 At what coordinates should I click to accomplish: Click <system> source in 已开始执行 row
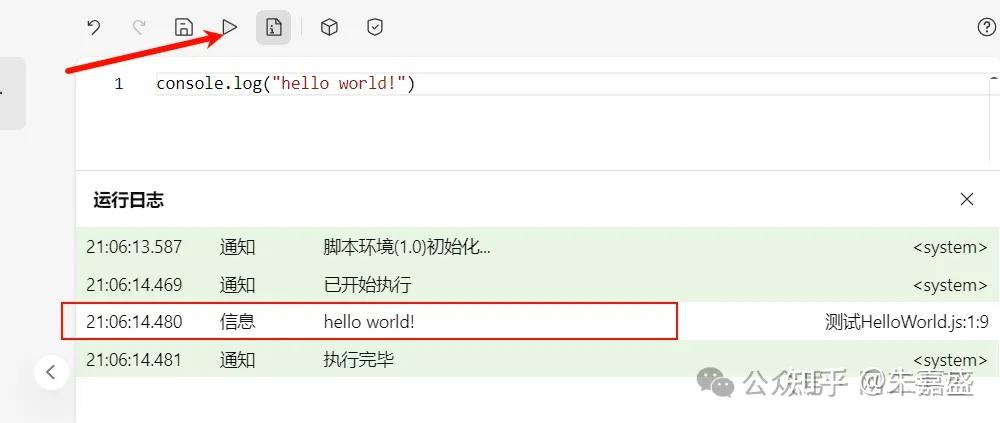pyautogui.click(x=950, y=285)
